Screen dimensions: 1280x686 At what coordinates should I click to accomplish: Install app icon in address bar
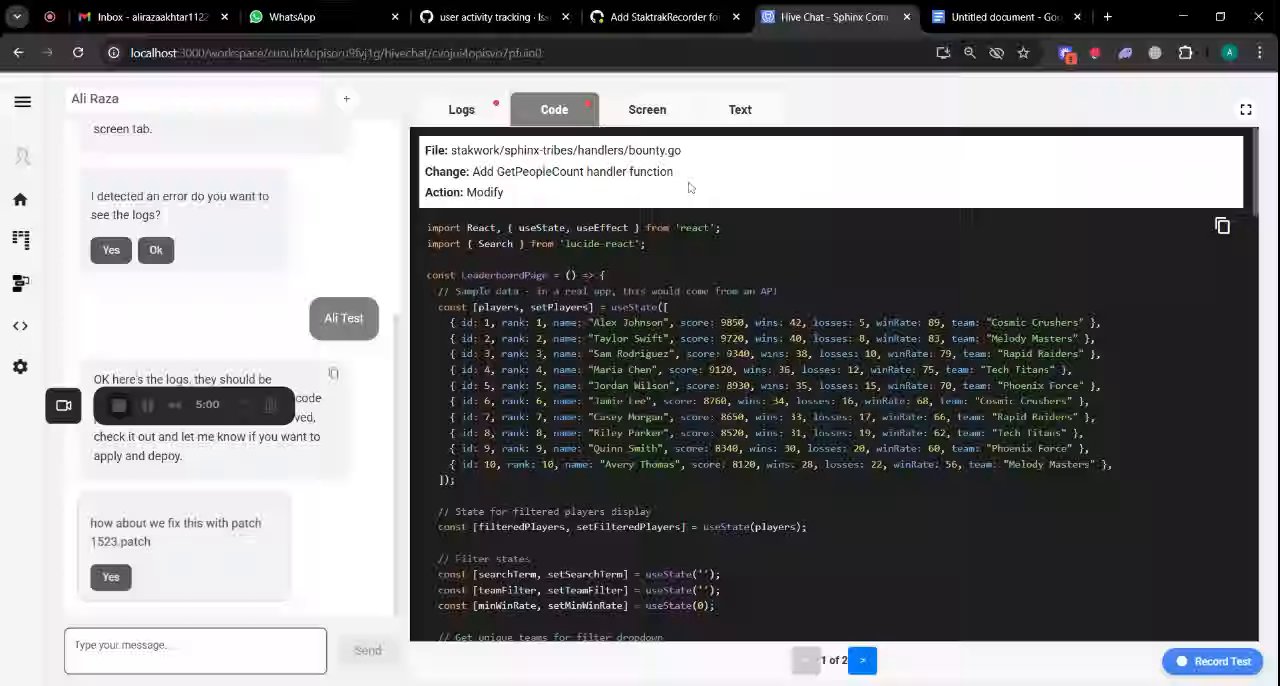click(942, 53)
